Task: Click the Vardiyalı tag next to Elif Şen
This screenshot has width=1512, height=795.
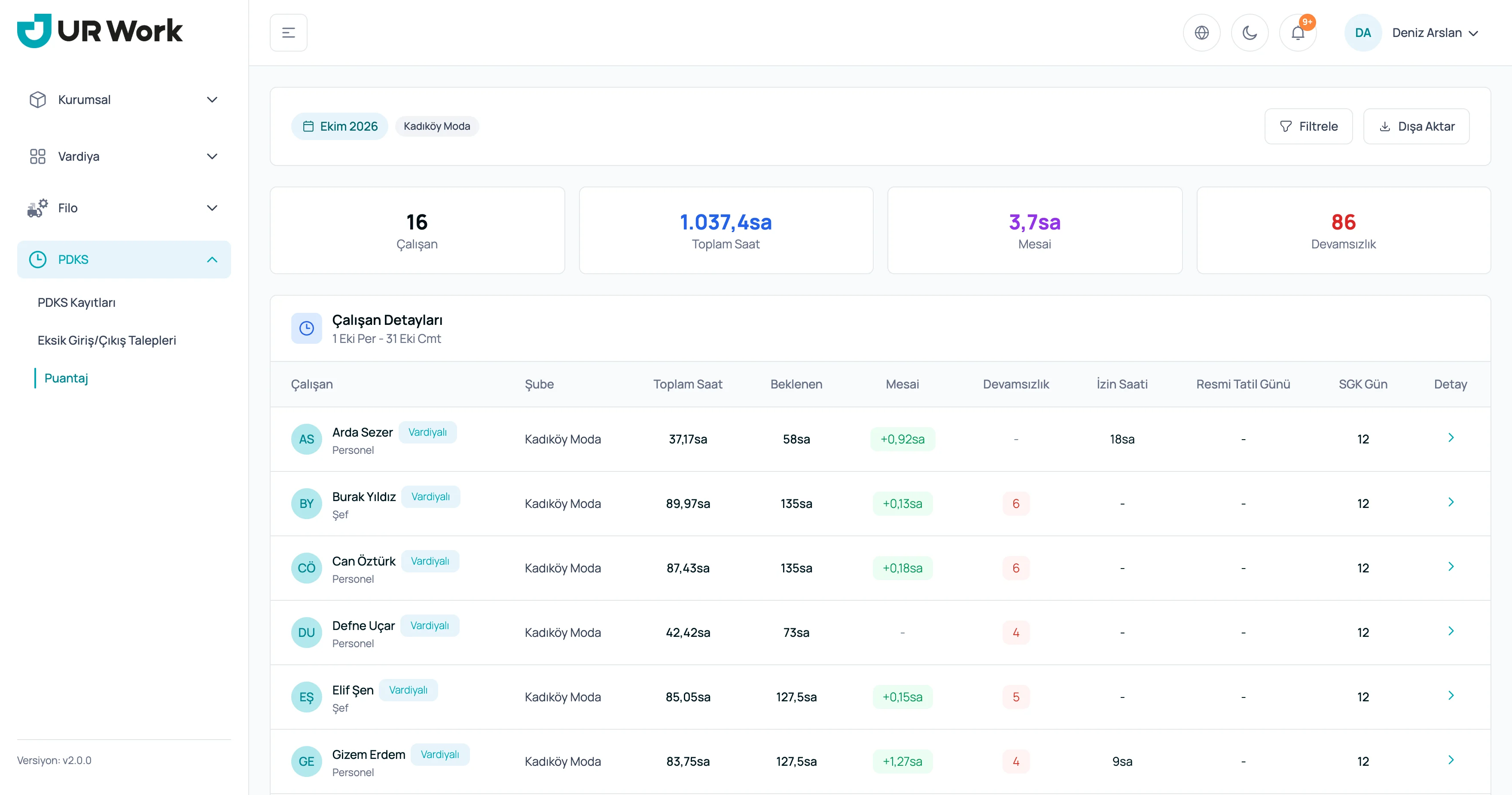Action: coord(408,690)
